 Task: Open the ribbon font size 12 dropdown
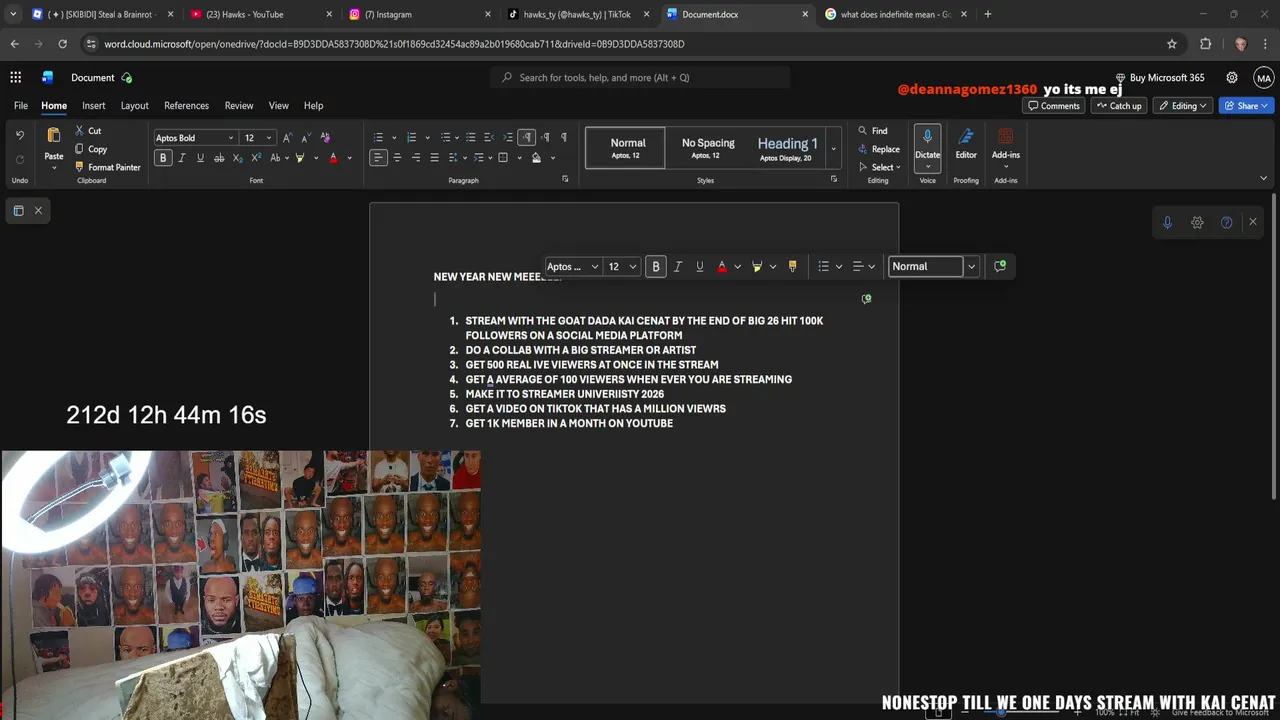pos(268,138)
